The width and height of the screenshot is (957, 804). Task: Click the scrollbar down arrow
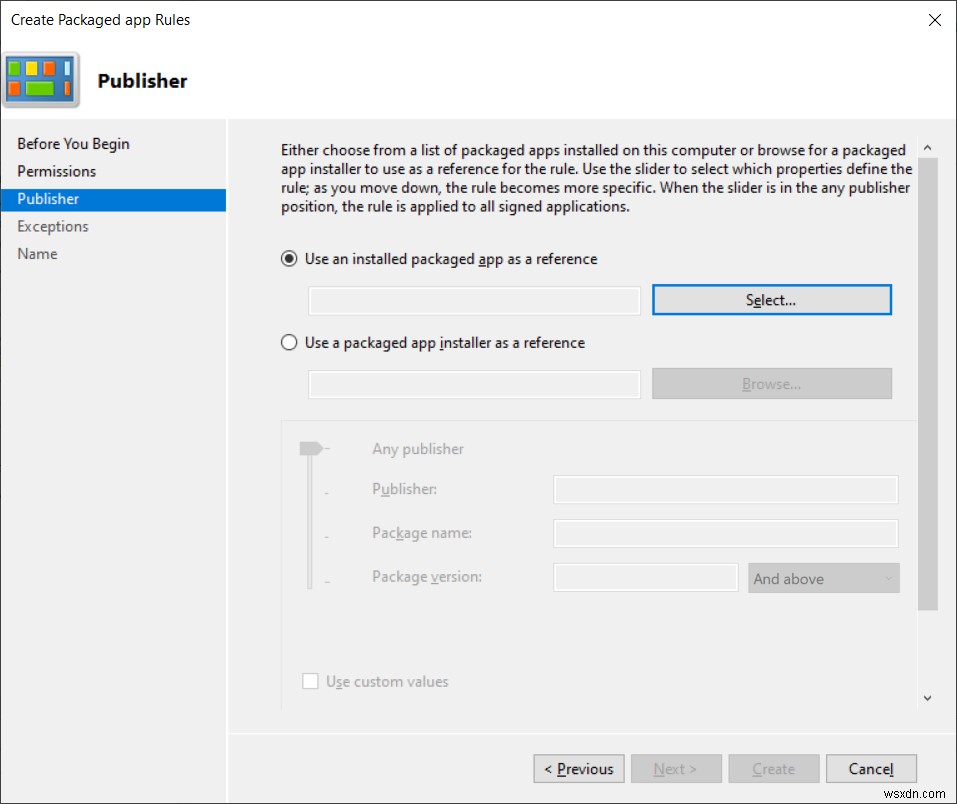(928, 698)
